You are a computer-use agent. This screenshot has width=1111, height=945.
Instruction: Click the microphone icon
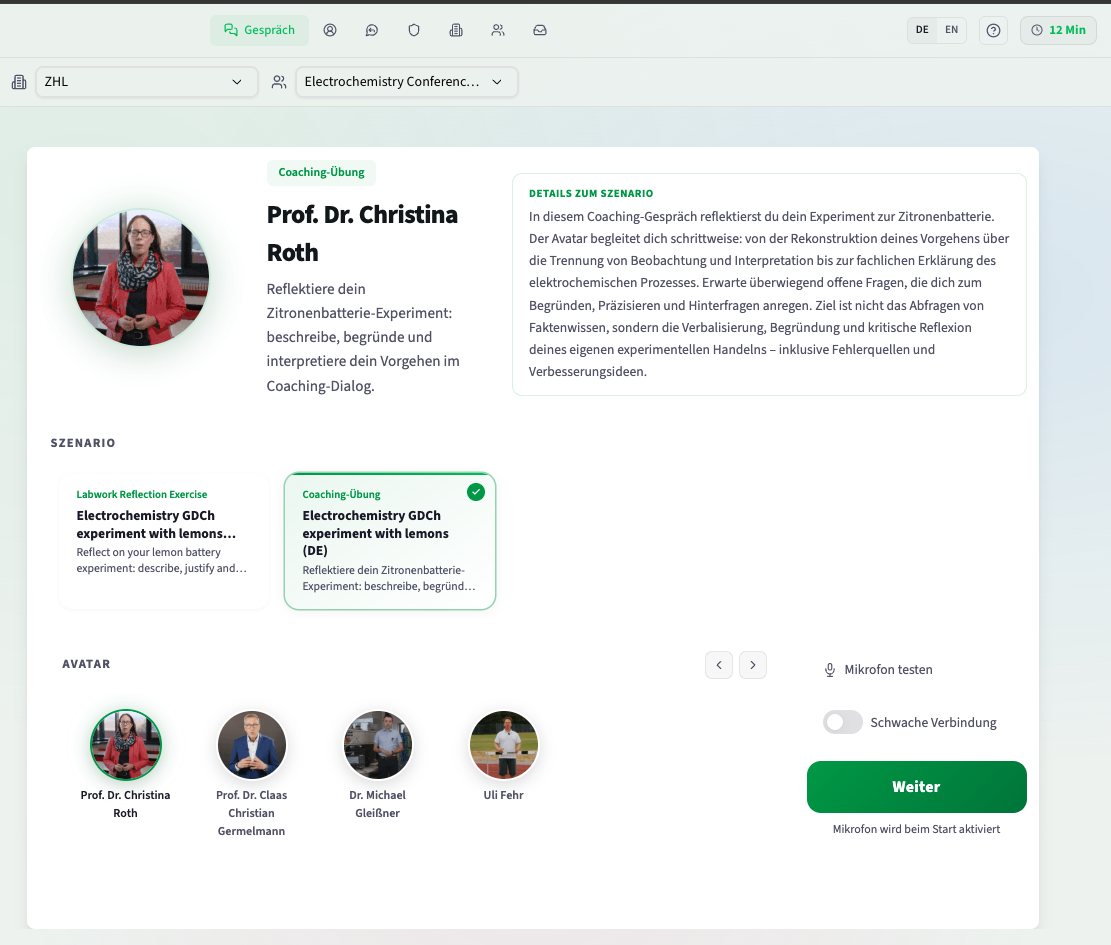(830, 669)
